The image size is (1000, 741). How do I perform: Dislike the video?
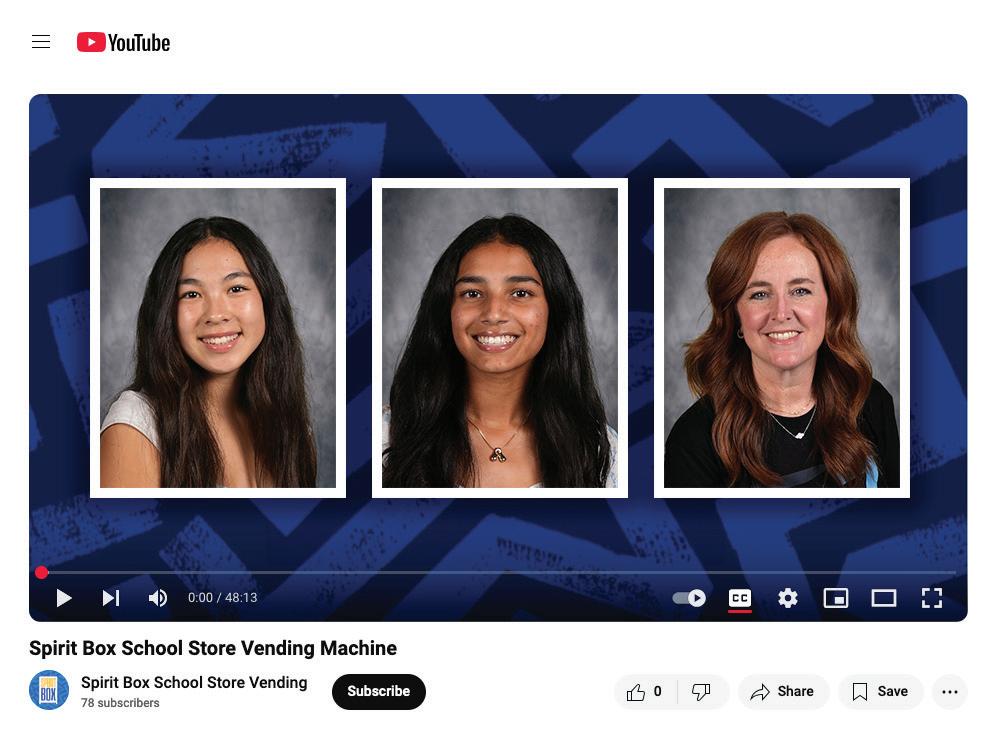click(x=702, y=692)
